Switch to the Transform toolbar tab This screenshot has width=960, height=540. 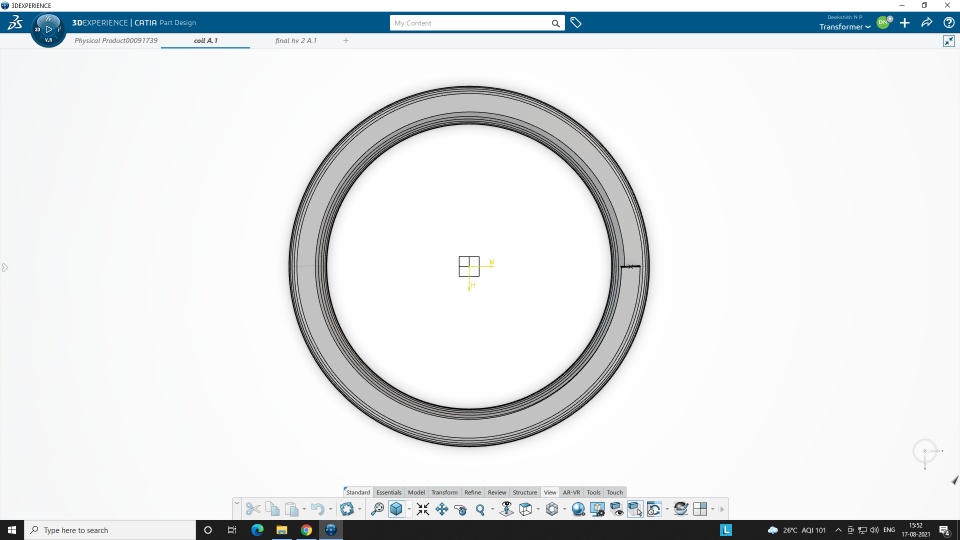click(x=444, y=492)
